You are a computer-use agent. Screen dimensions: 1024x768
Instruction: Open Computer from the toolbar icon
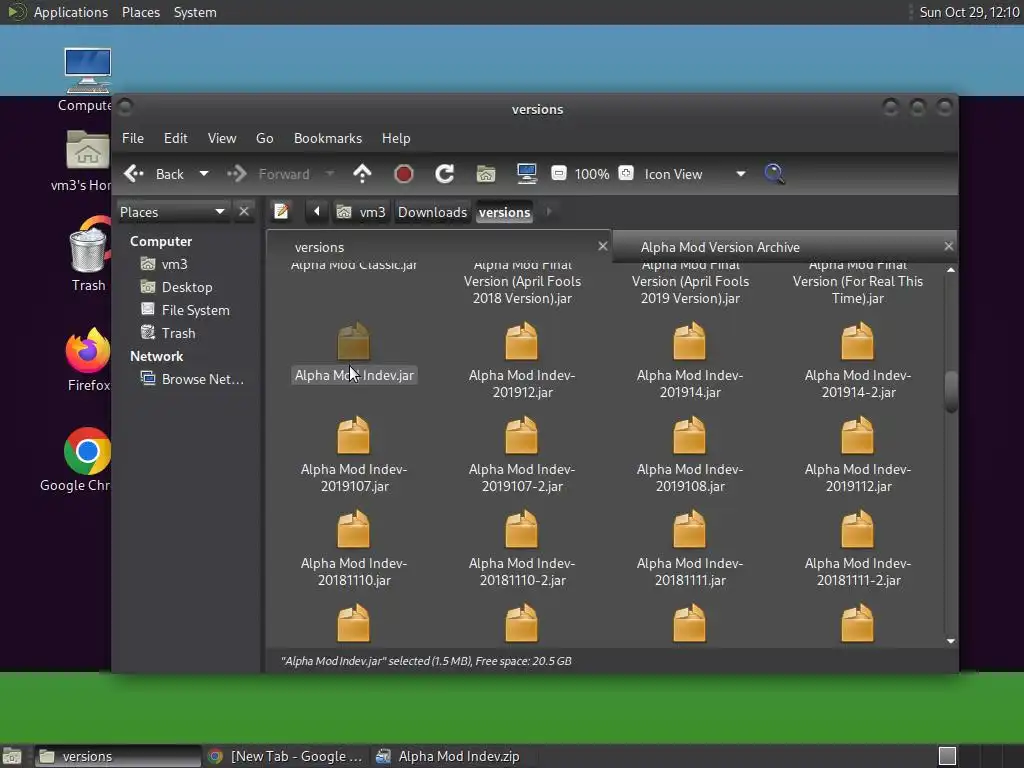pyautogui.click(x=526, y=174)
